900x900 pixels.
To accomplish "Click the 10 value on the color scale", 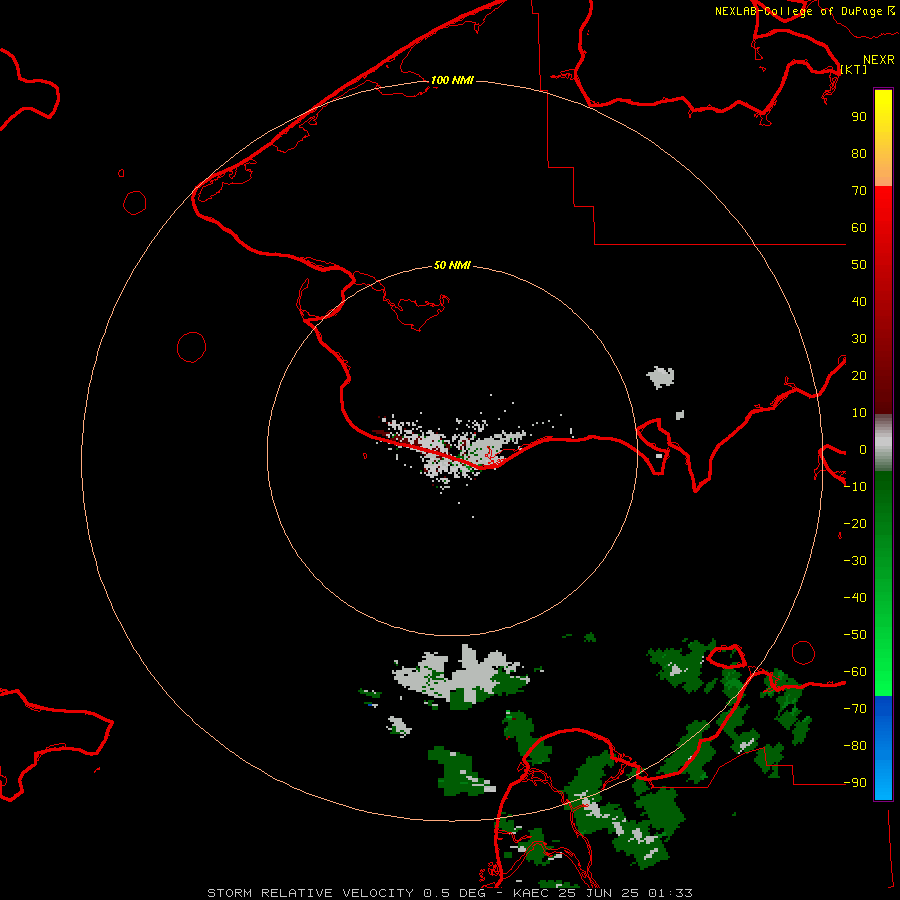I will [x=859, y=413].
